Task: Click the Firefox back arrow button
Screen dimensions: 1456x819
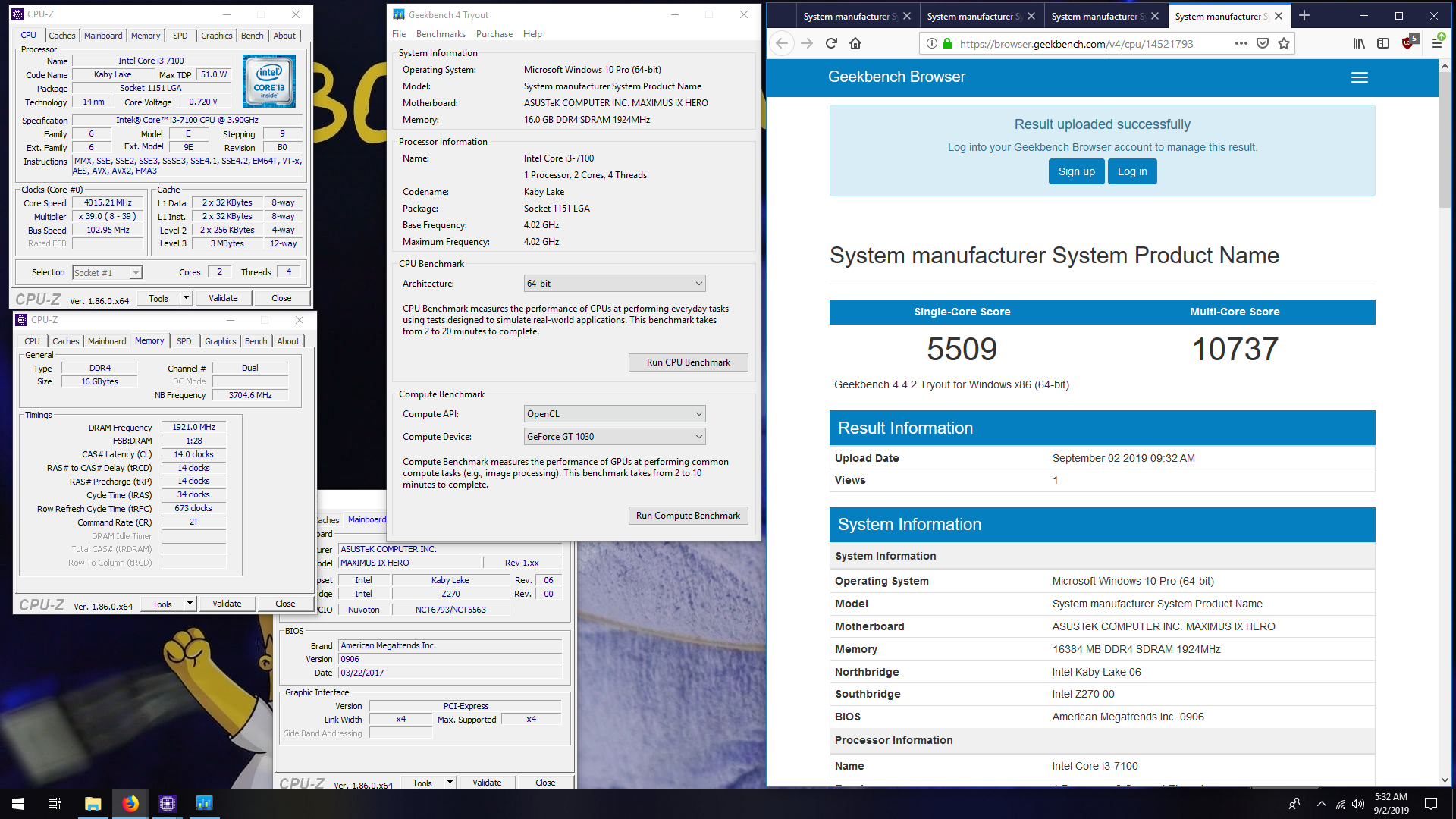Action: [782, 43]
